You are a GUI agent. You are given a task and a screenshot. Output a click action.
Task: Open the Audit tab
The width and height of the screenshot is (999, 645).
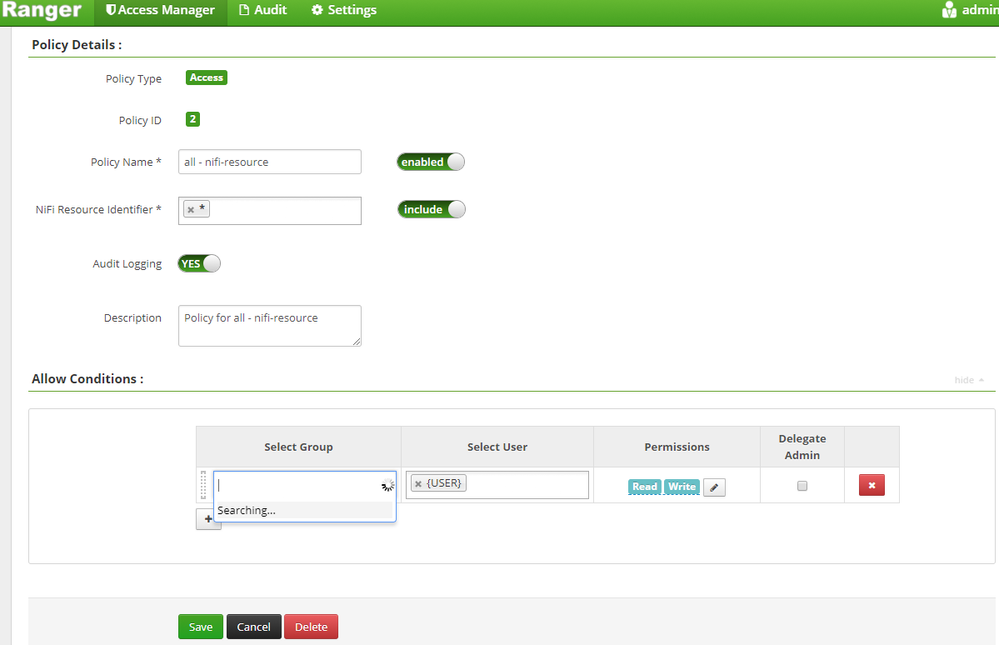tap(262, 10)
